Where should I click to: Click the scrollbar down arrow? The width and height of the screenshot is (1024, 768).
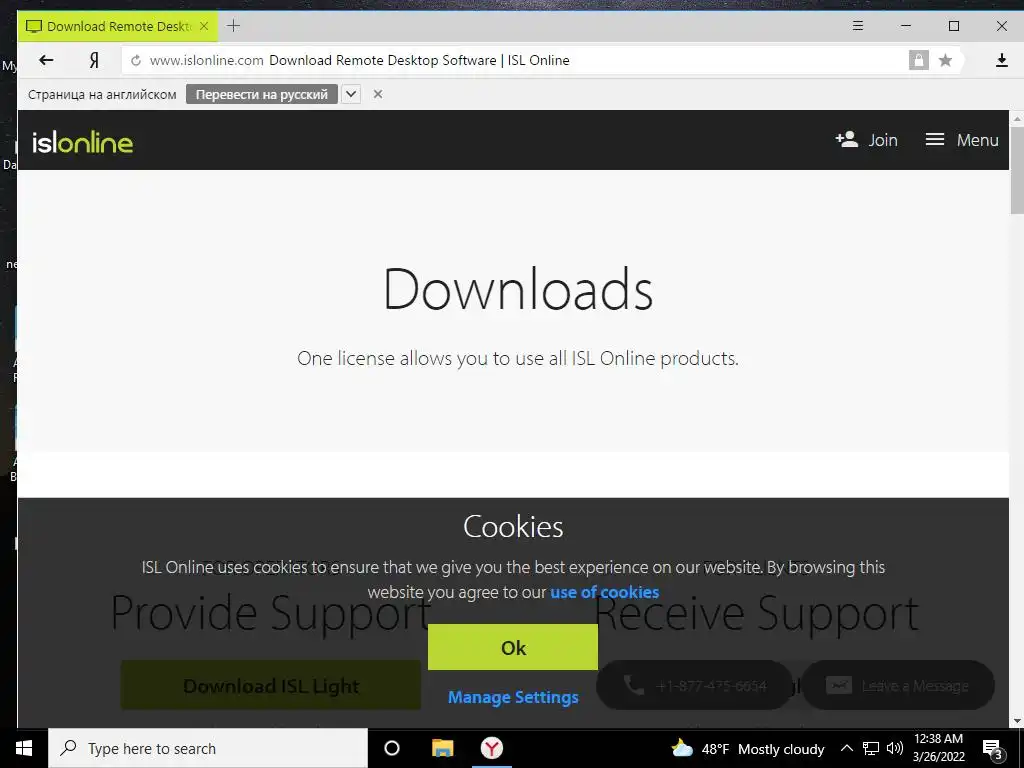point(1017,721)
